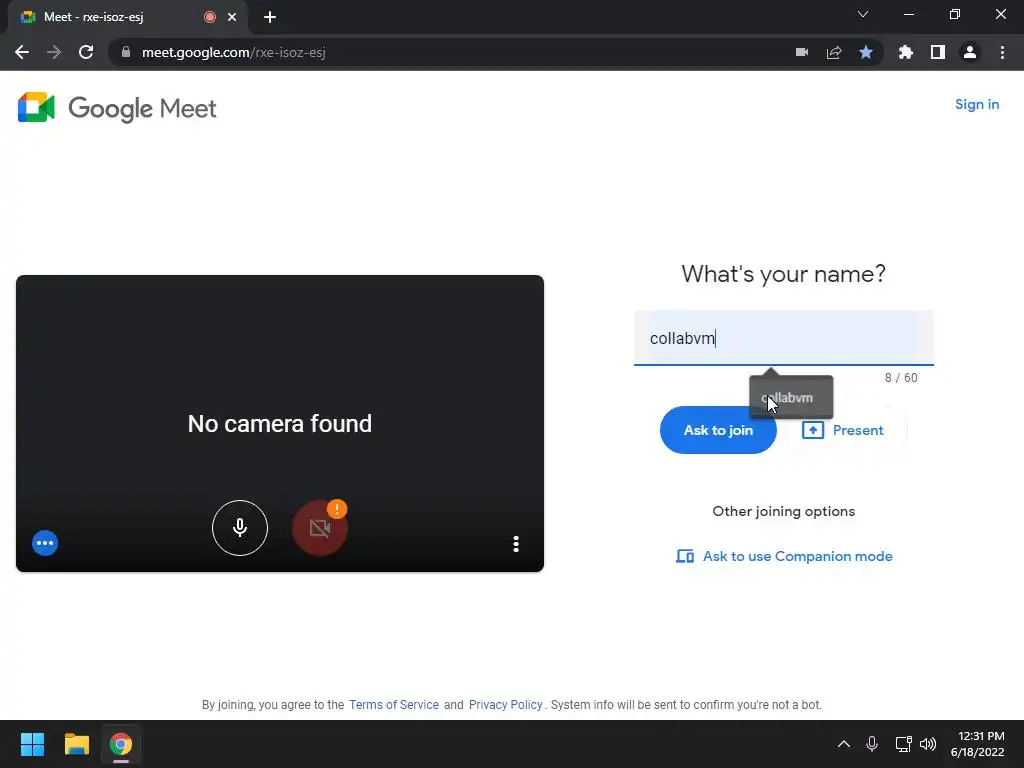1024x768 pixels.
Task: Open the blue visual effects dots button
Action: coord(45,543)
